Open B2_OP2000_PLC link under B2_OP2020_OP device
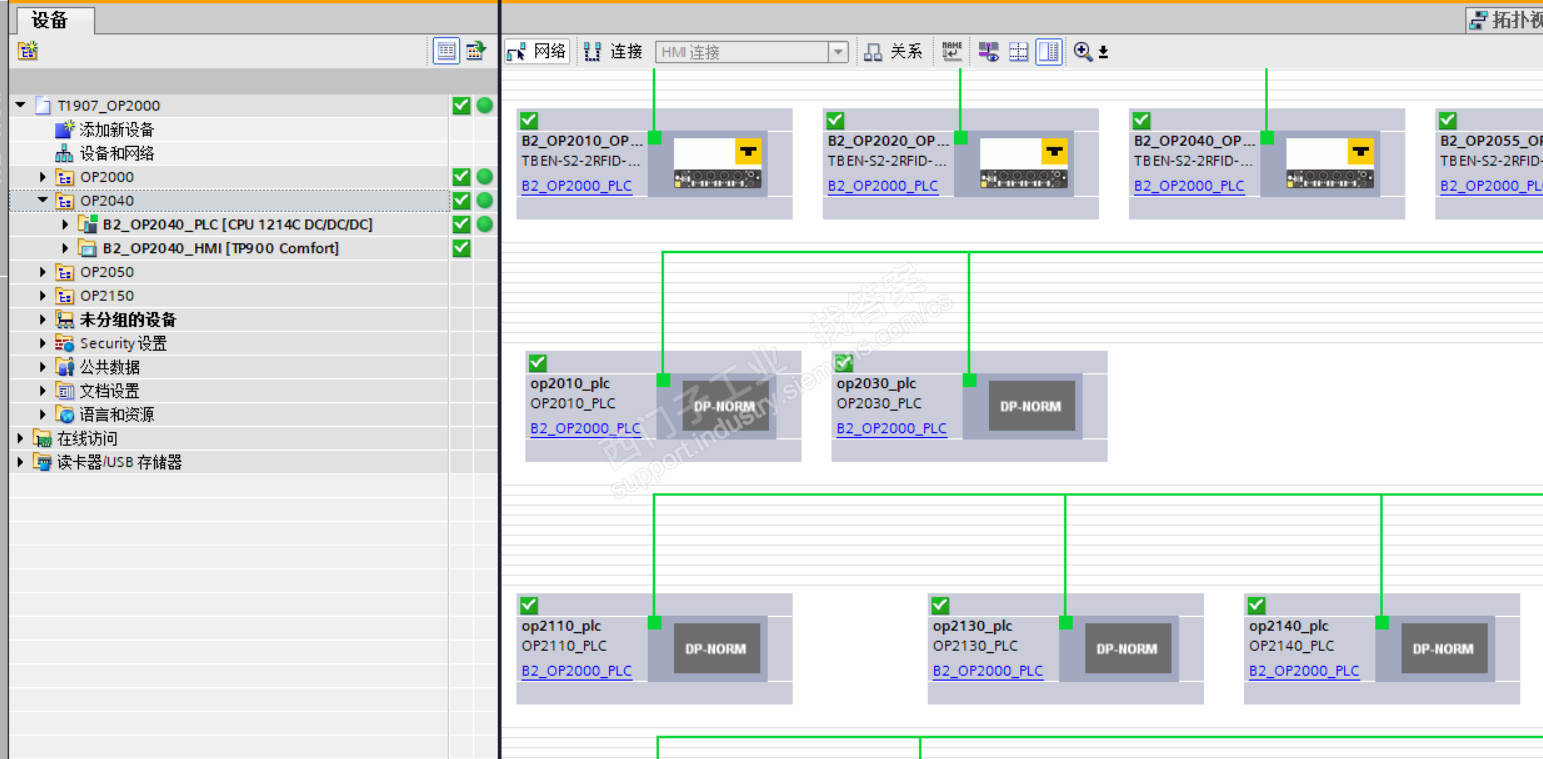 coord(883,186)
